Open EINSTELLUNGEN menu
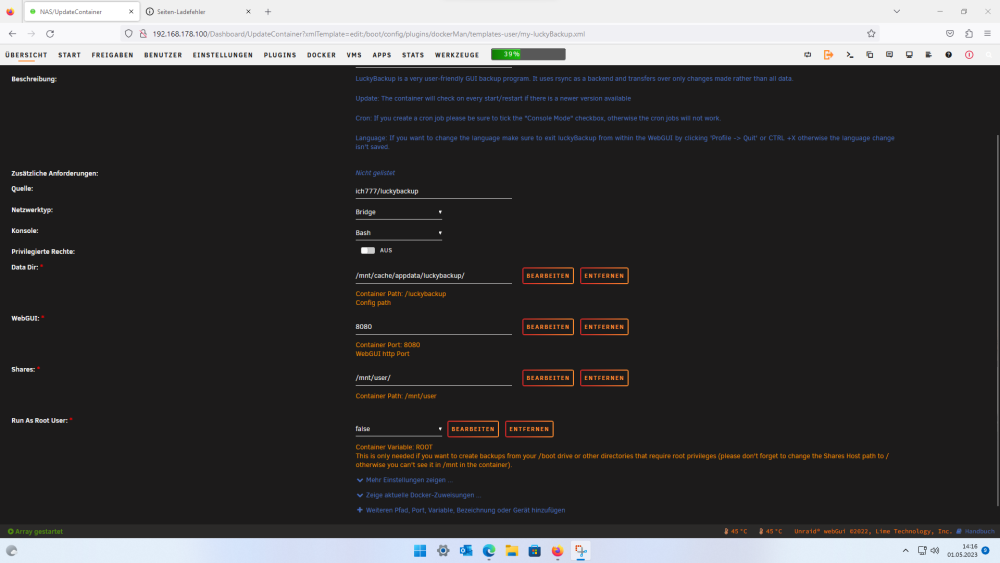This screenshot has width=1000, height=563. (x=223, y=55)
